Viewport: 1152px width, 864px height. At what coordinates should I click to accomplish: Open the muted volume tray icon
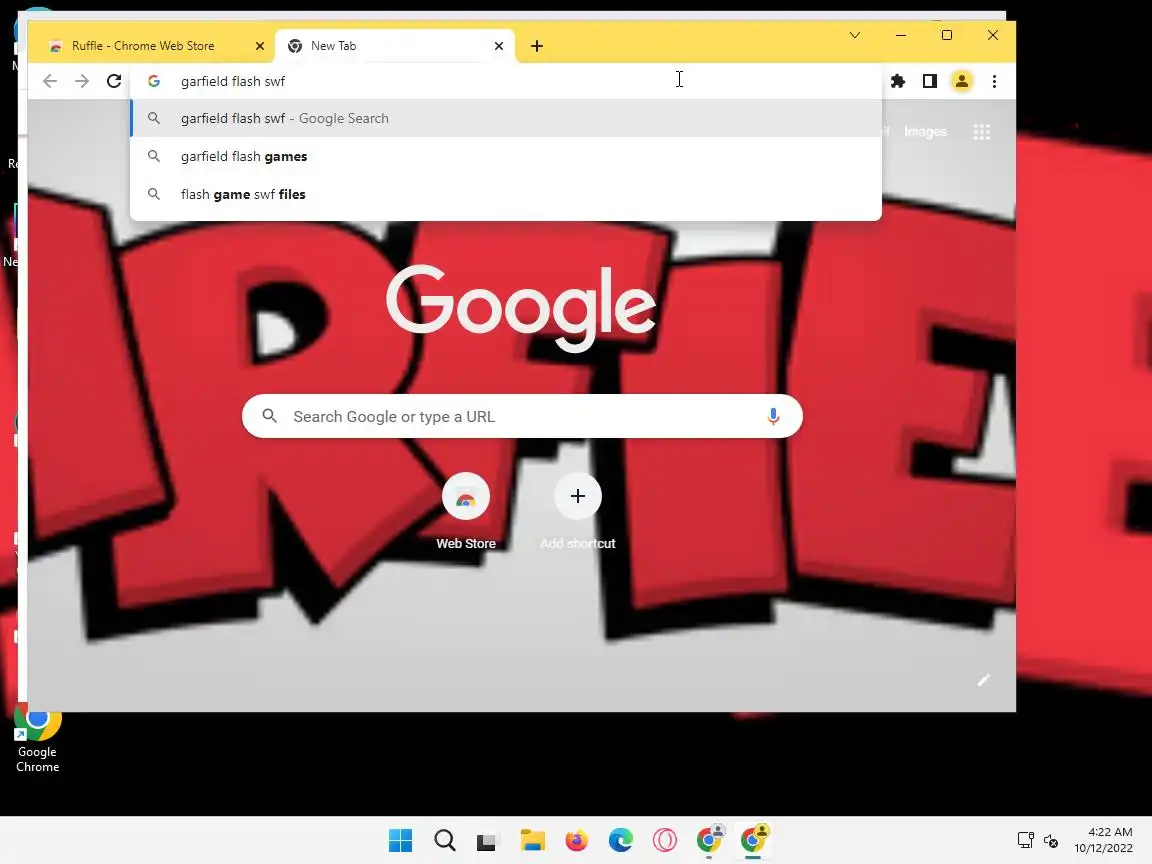tap(1051, 840)
